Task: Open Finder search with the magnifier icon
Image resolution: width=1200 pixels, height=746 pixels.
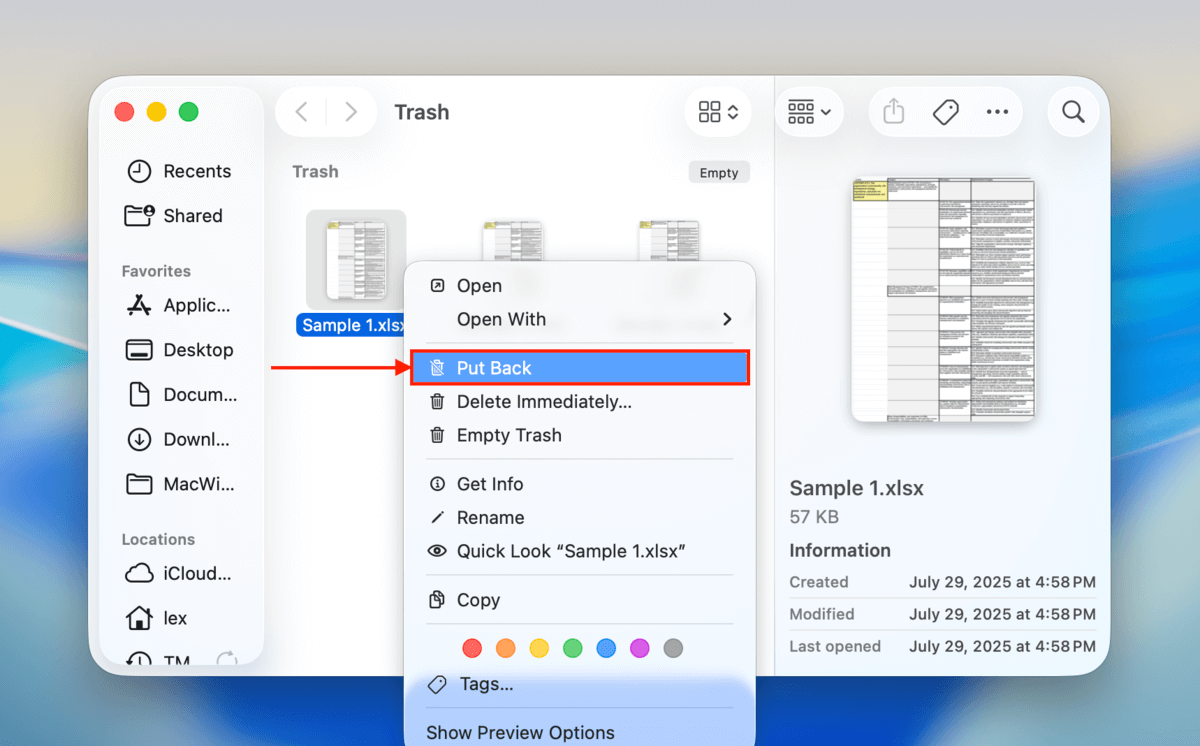Action: pyautogui.click(x=1073, y=111)
